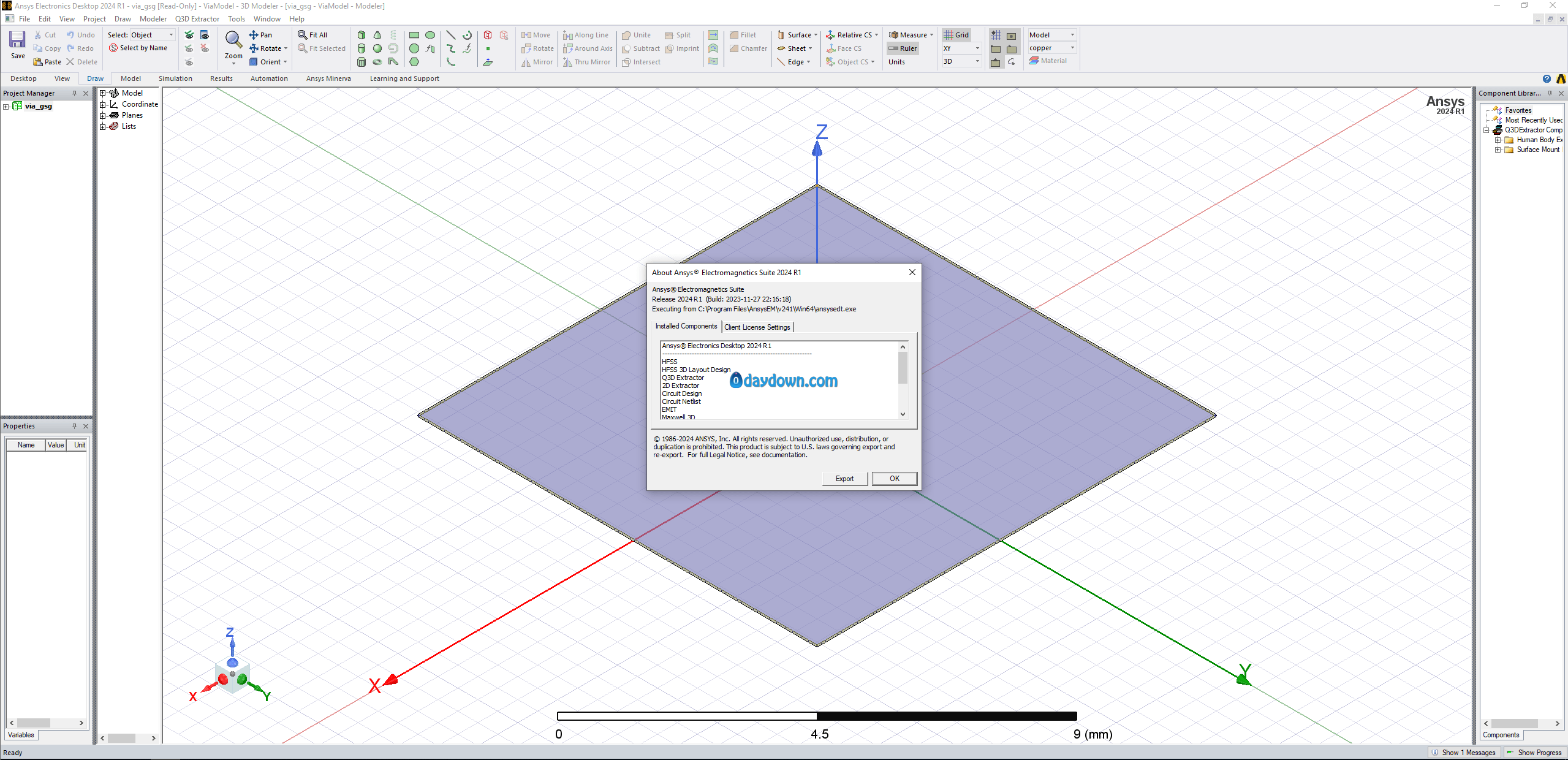
Task: Expand the via_gsg project tree node
Action: 6,107
